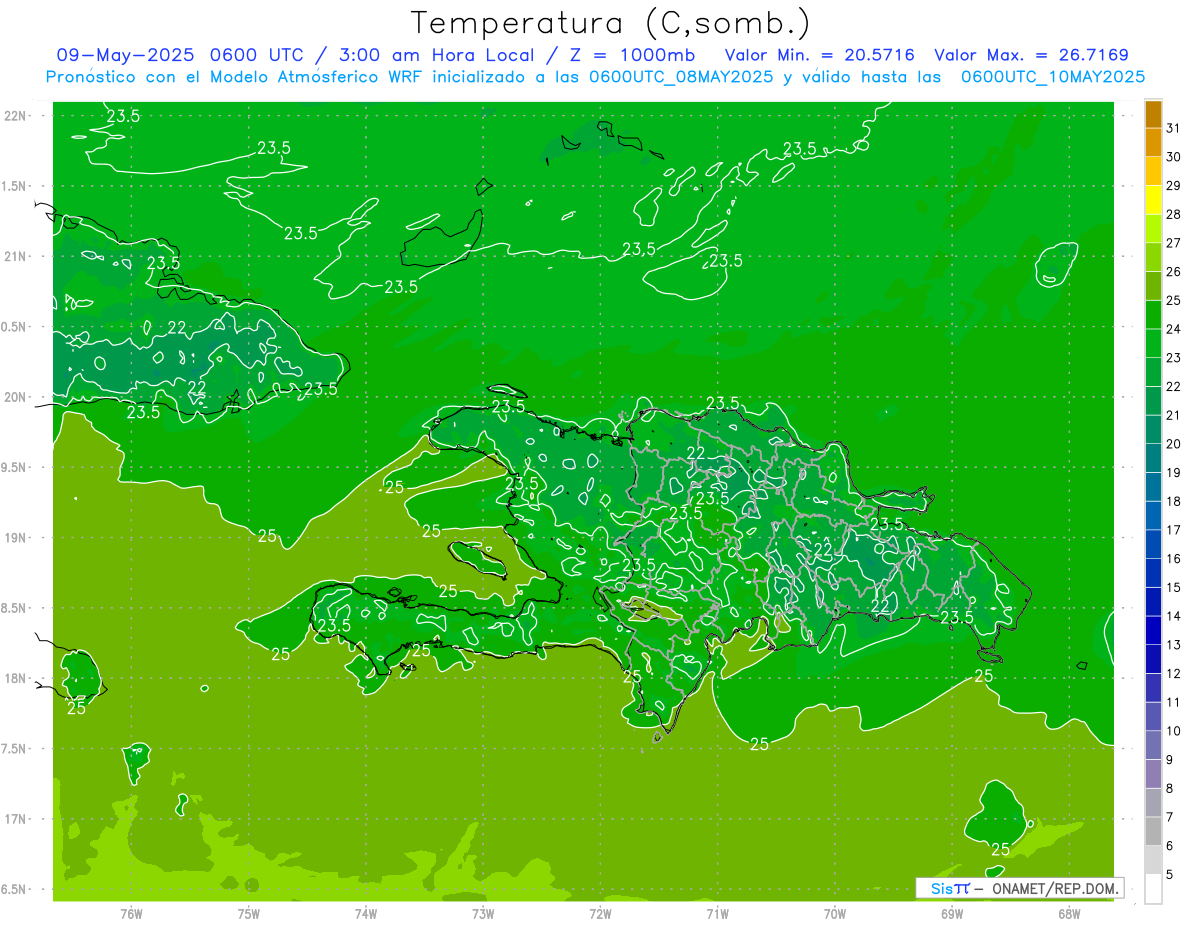
Task: Click the "71W" longitude axis label
Action: (717, 913)
